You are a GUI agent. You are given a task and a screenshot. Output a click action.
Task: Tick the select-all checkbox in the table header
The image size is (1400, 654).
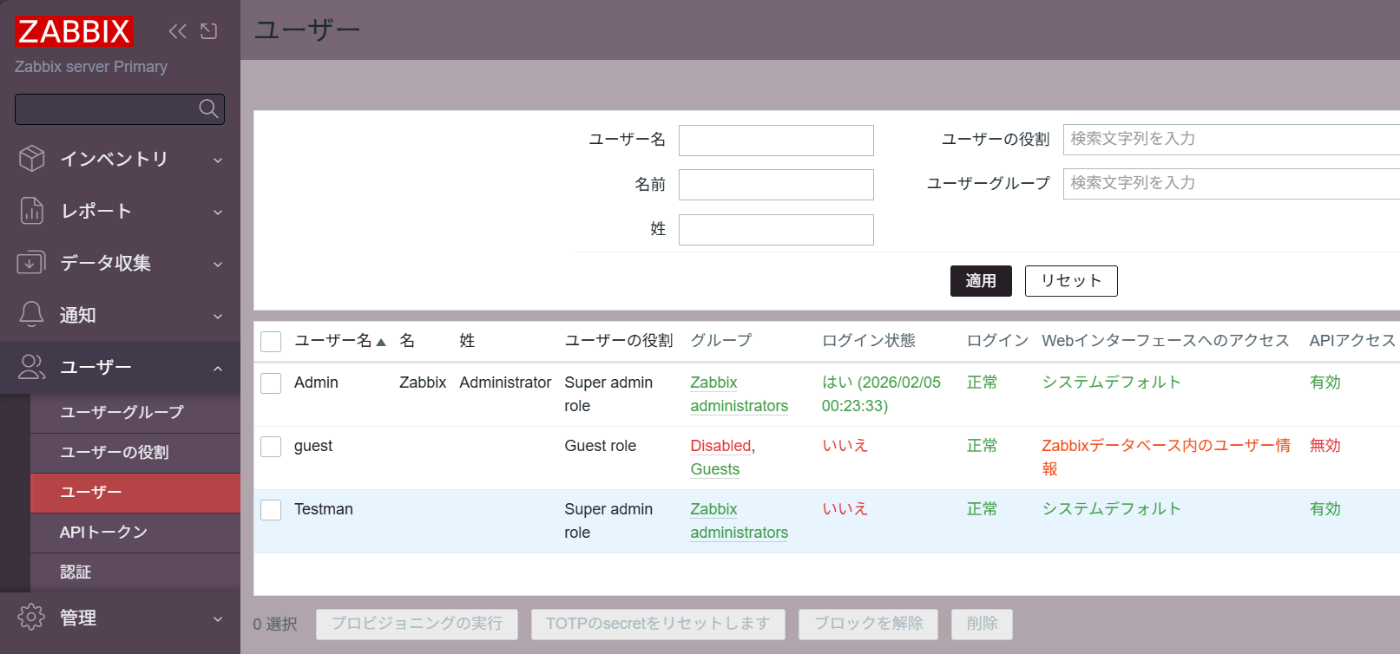(271, 342)
